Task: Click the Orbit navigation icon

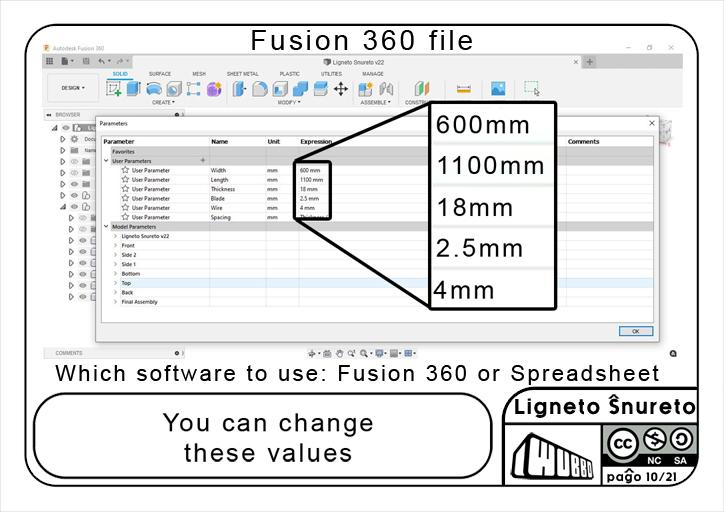Action: tap(312, 354)
